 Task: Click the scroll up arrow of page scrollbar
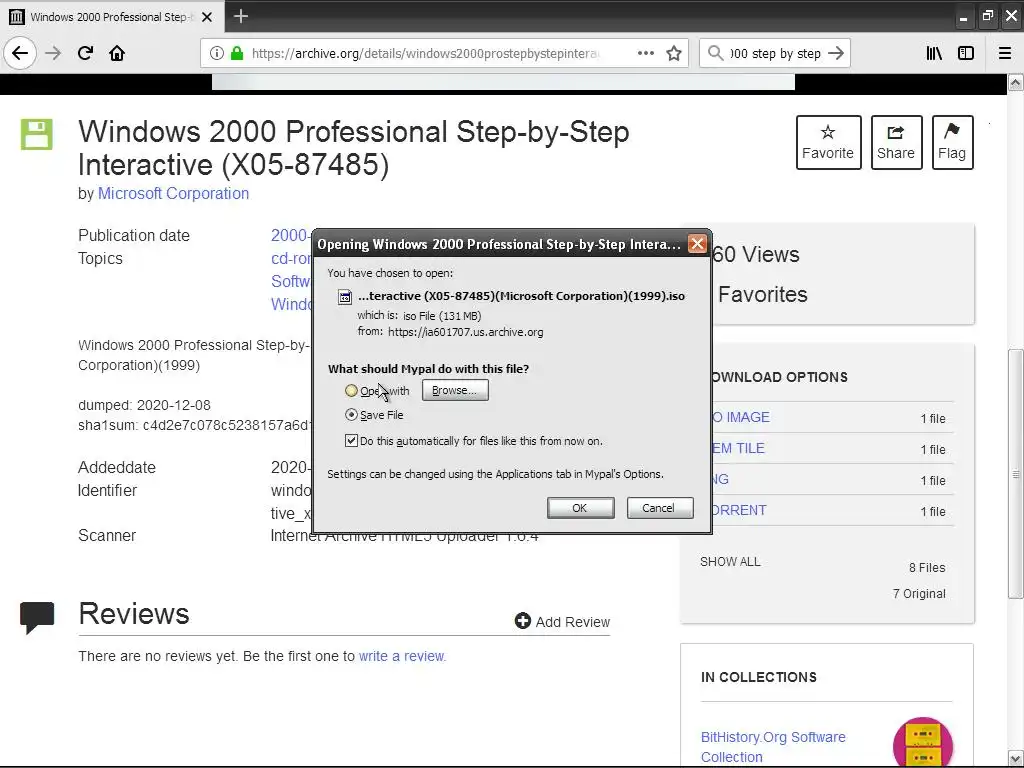1016,82
